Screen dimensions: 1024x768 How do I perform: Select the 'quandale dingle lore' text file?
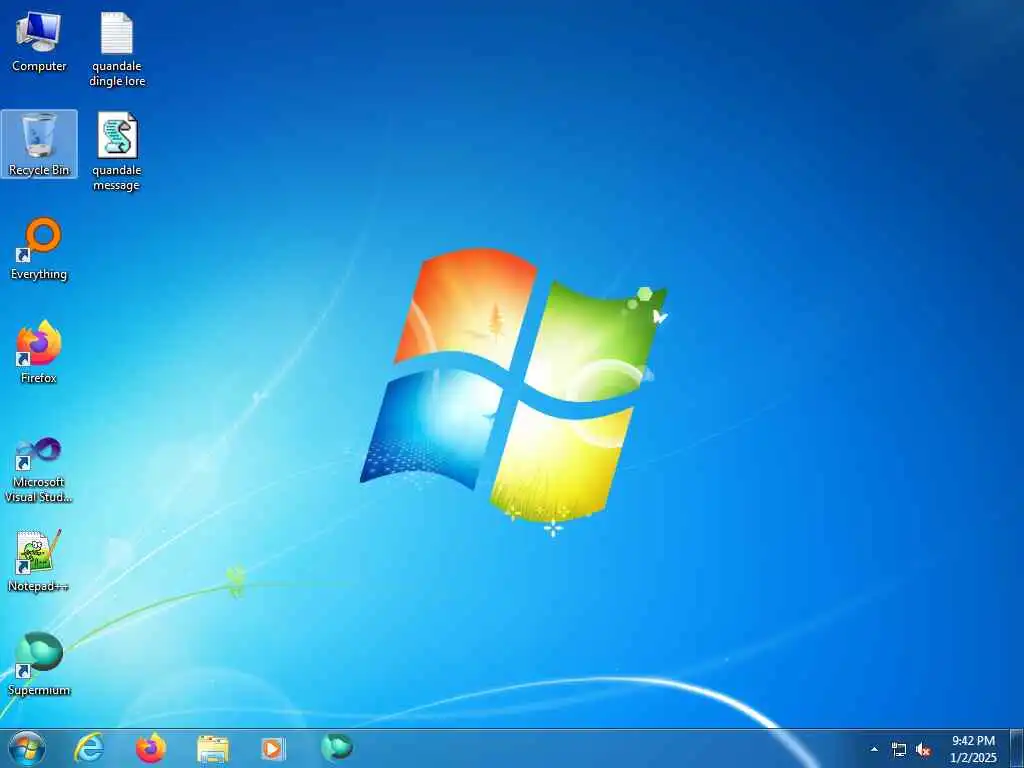[117, 50]
